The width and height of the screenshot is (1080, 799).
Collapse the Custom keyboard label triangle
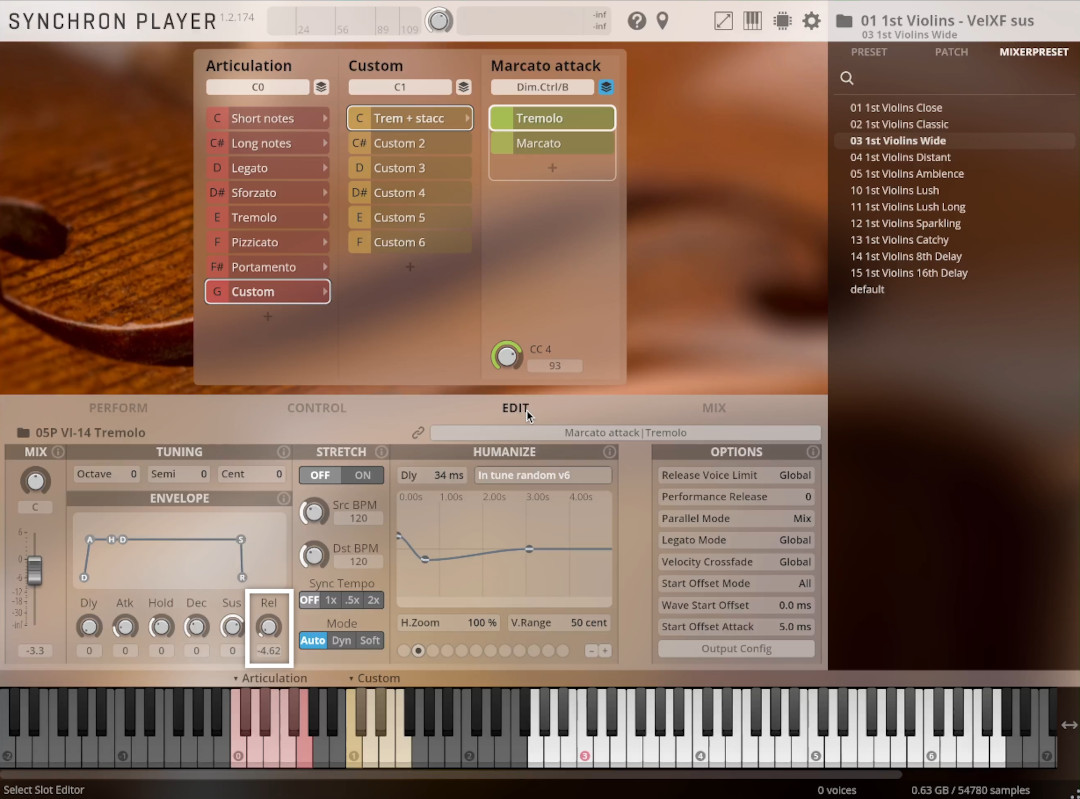(351, 678)
